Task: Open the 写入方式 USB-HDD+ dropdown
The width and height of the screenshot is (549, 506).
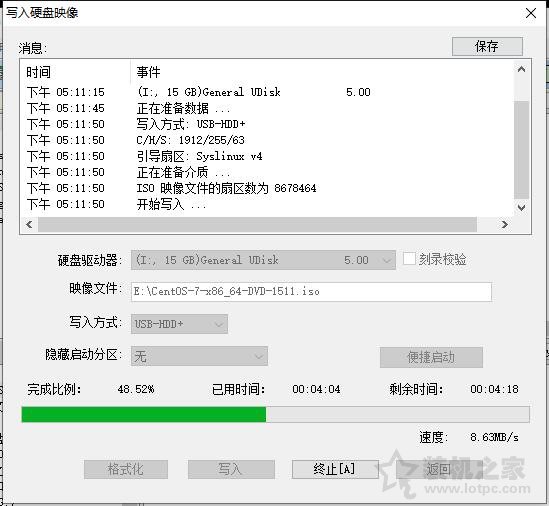Action: [x=179, y=324]
